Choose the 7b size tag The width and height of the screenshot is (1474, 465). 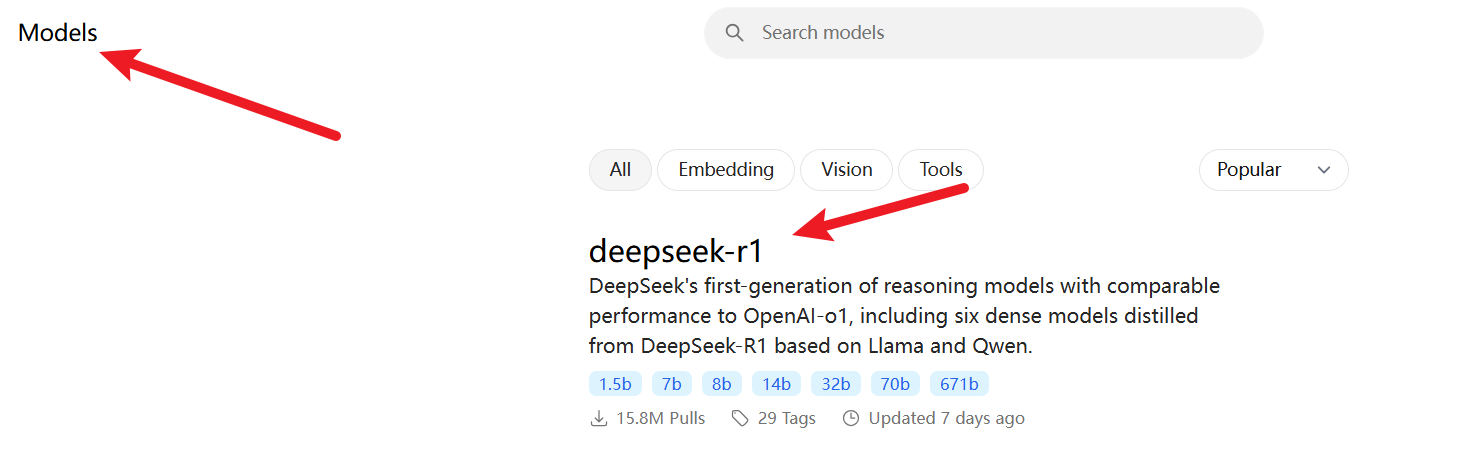pyautogui.click(x=672, y=384)
